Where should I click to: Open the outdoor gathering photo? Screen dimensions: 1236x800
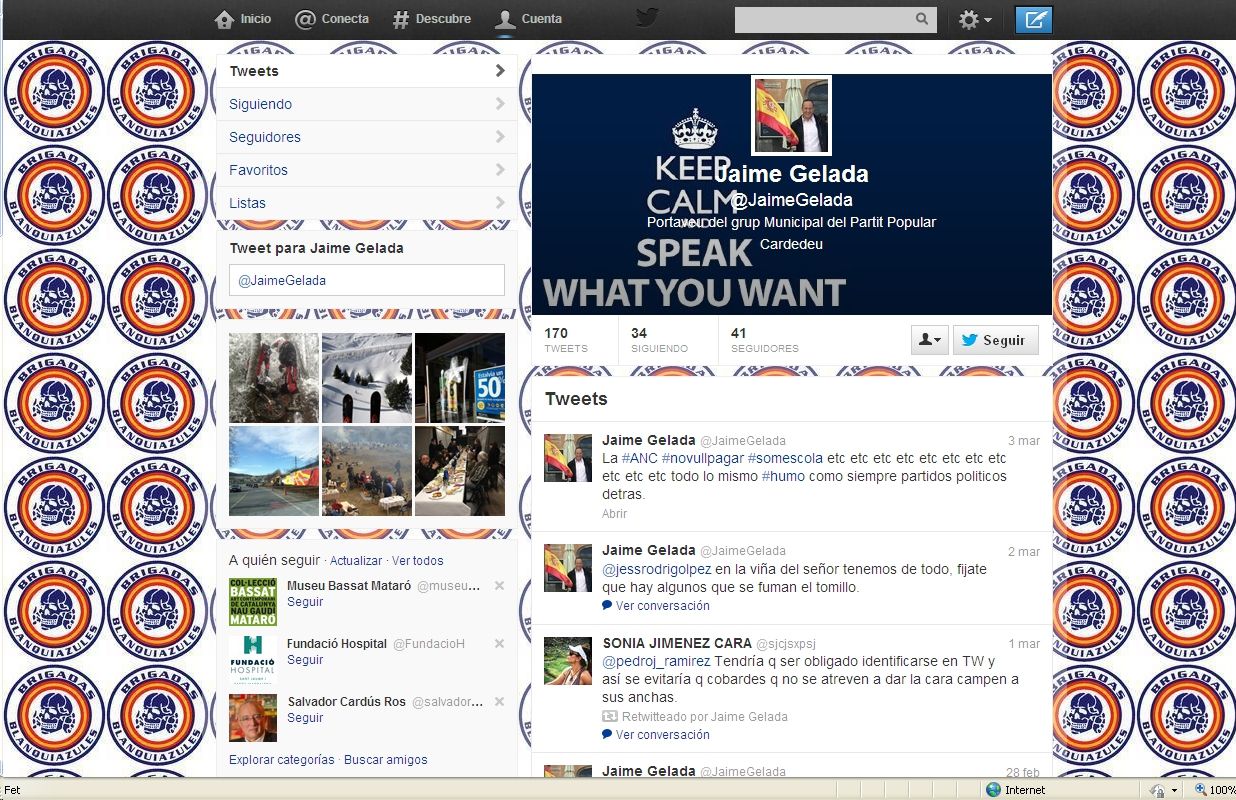367,471
